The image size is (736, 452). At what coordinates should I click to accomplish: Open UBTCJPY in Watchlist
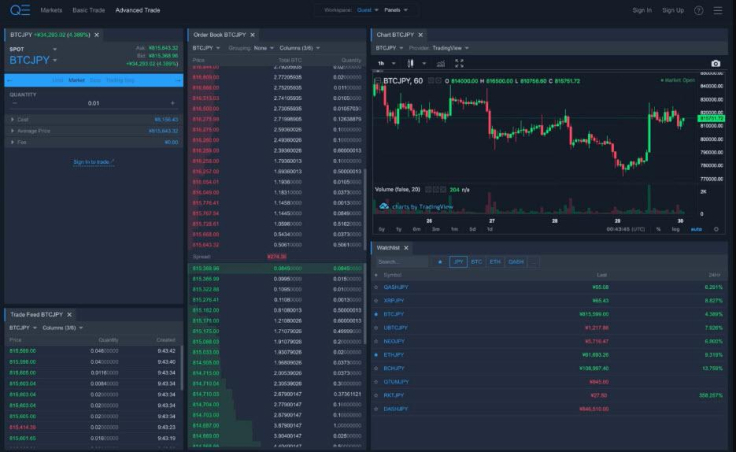click(395, 328)
